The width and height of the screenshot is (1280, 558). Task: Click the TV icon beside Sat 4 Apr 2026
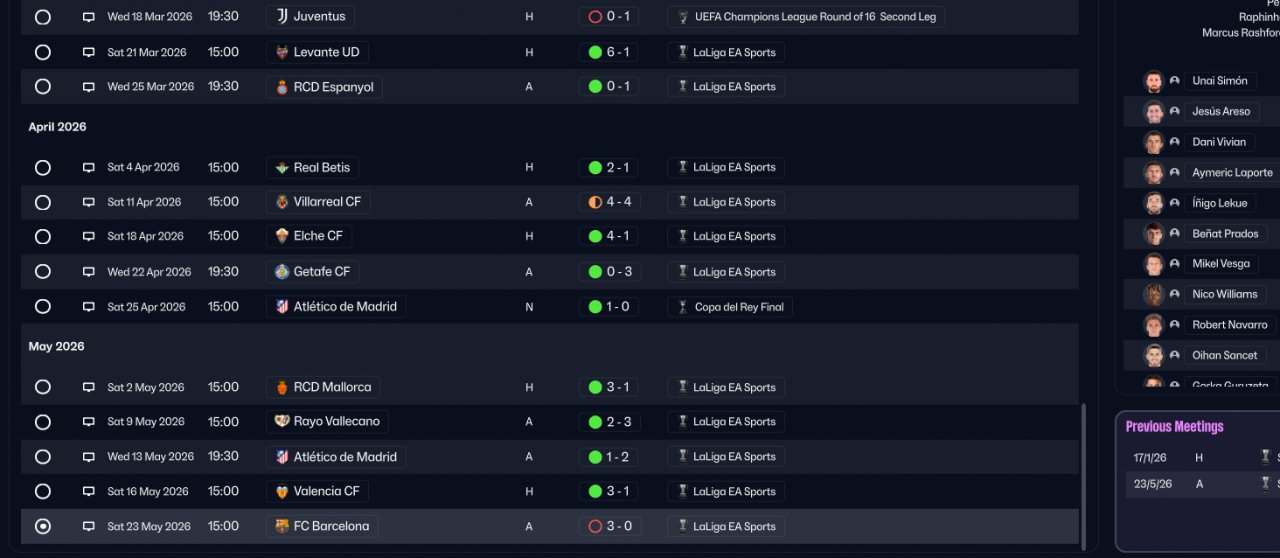click(89, 168)
